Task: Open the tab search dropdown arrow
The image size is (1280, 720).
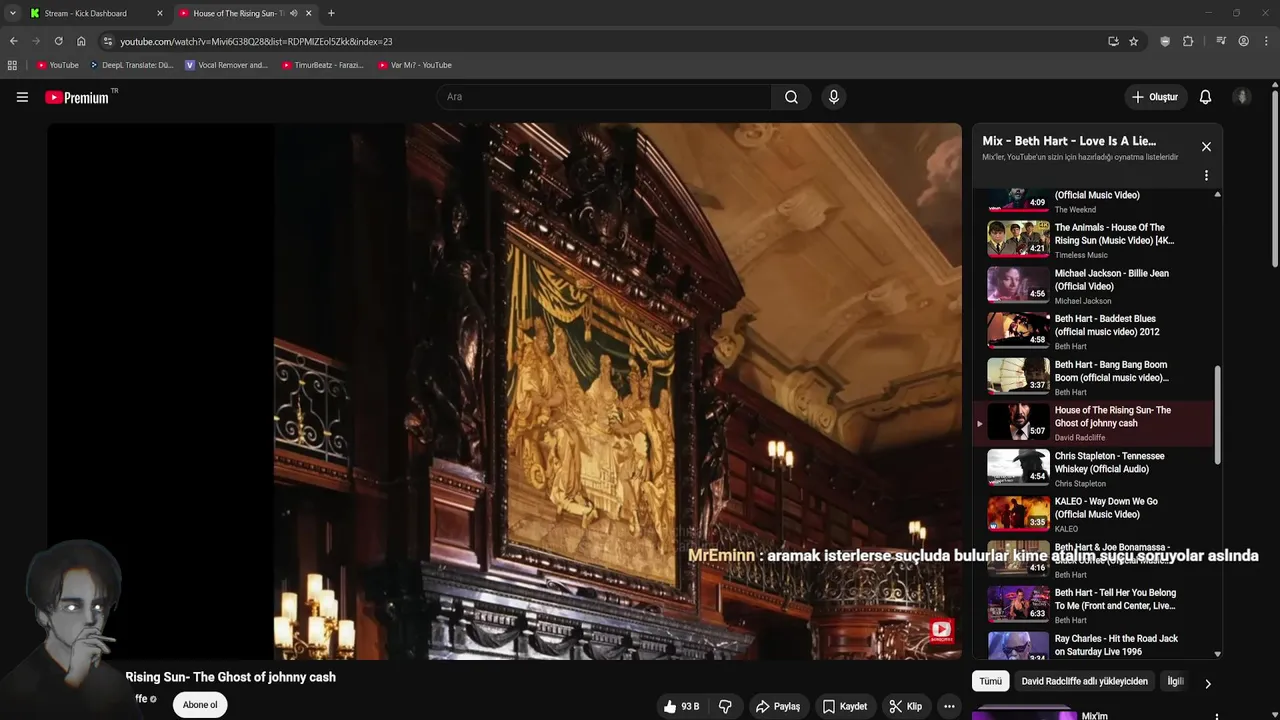Action: (x=12, y=13)
